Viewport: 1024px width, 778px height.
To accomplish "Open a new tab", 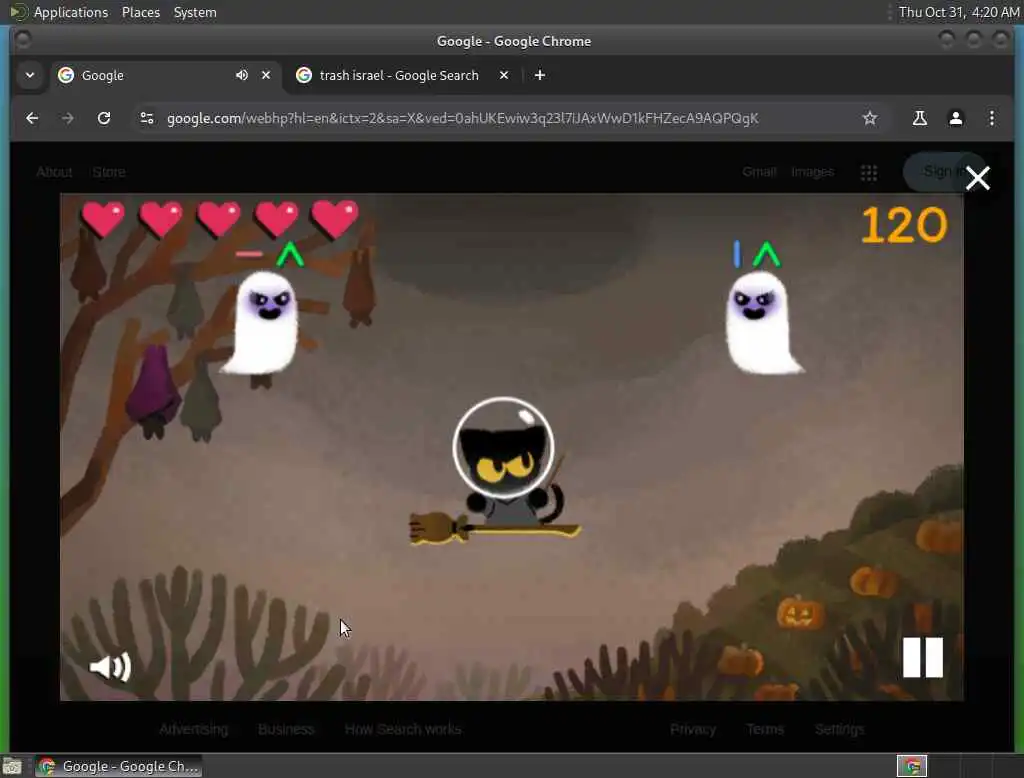I will [539, 75].
